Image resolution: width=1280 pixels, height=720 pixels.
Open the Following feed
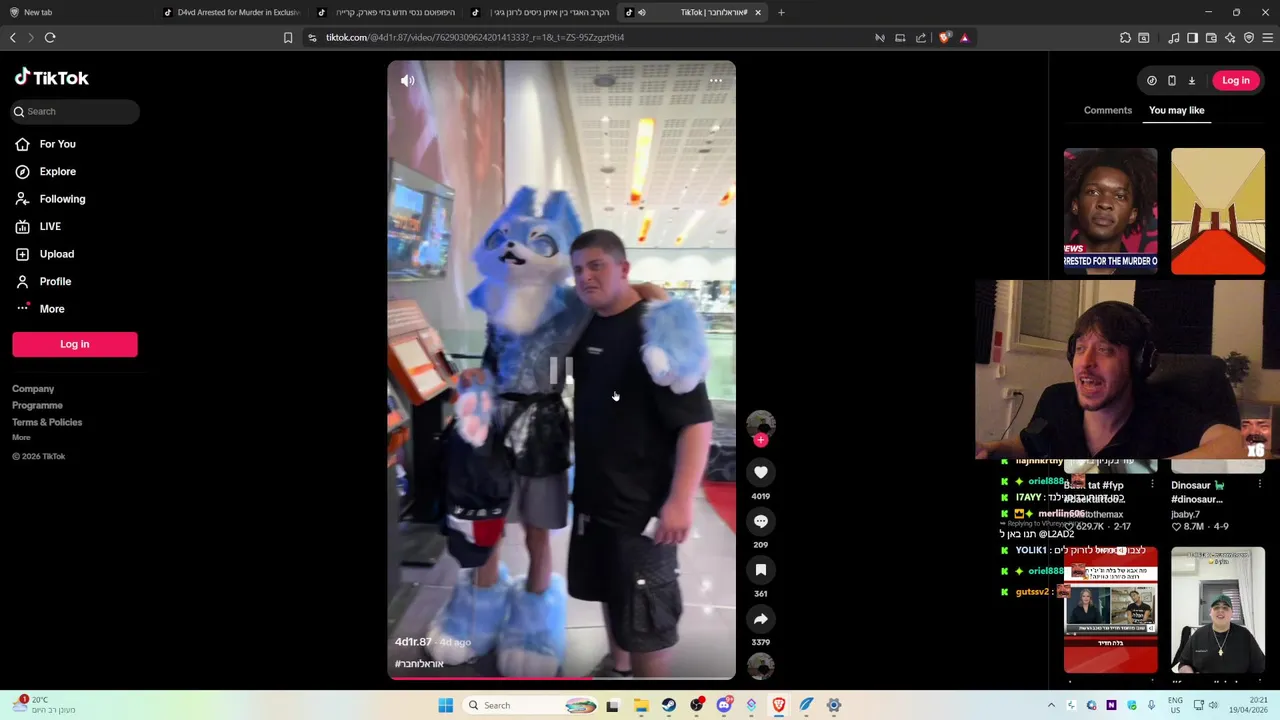click(x=62, y=199)
